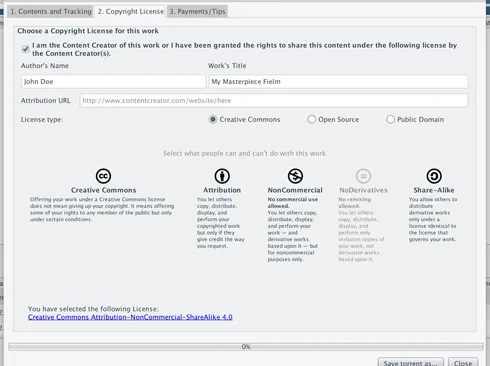This screenshot has height=366, width=490.
Task: Switch to Contents and Tracking tab
Action: (50, 11)
